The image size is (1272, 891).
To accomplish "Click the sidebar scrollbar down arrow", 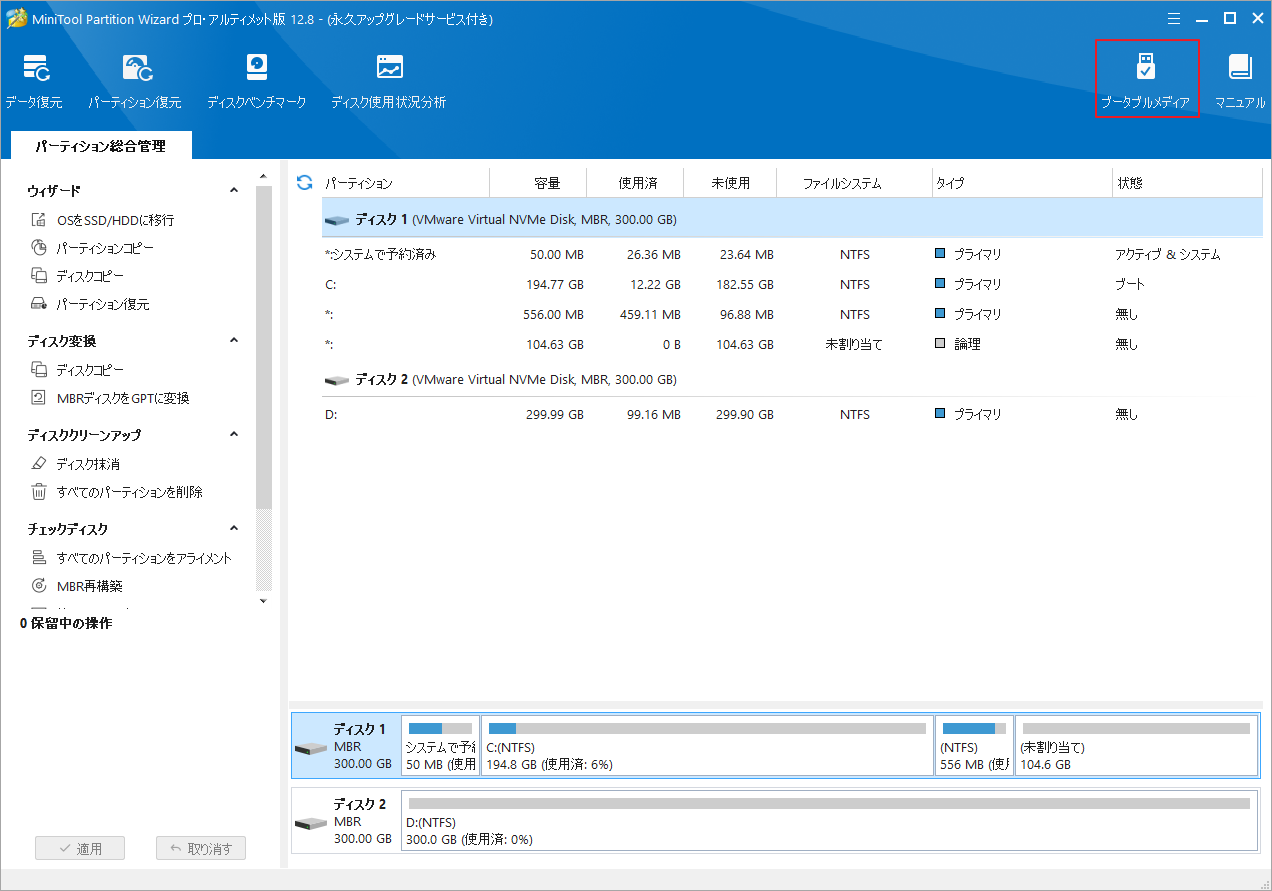I will 264,600.
